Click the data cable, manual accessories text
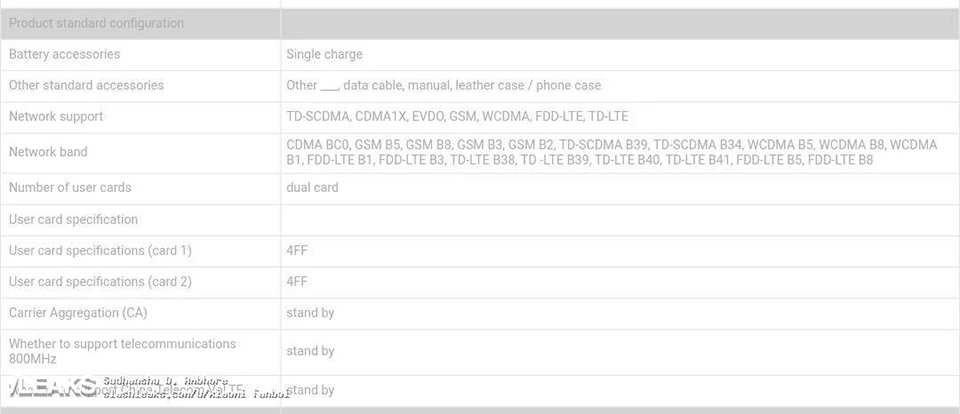 point(396,85)
